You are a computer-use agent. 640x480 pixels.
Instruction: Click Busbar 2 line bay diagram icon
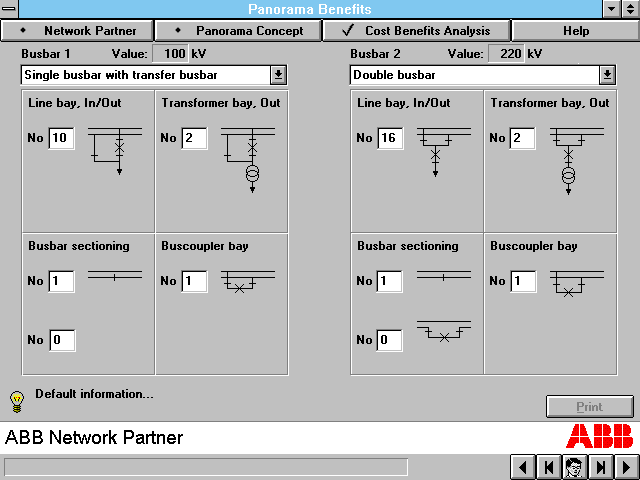pyautogui.click(x=444, y=152)
